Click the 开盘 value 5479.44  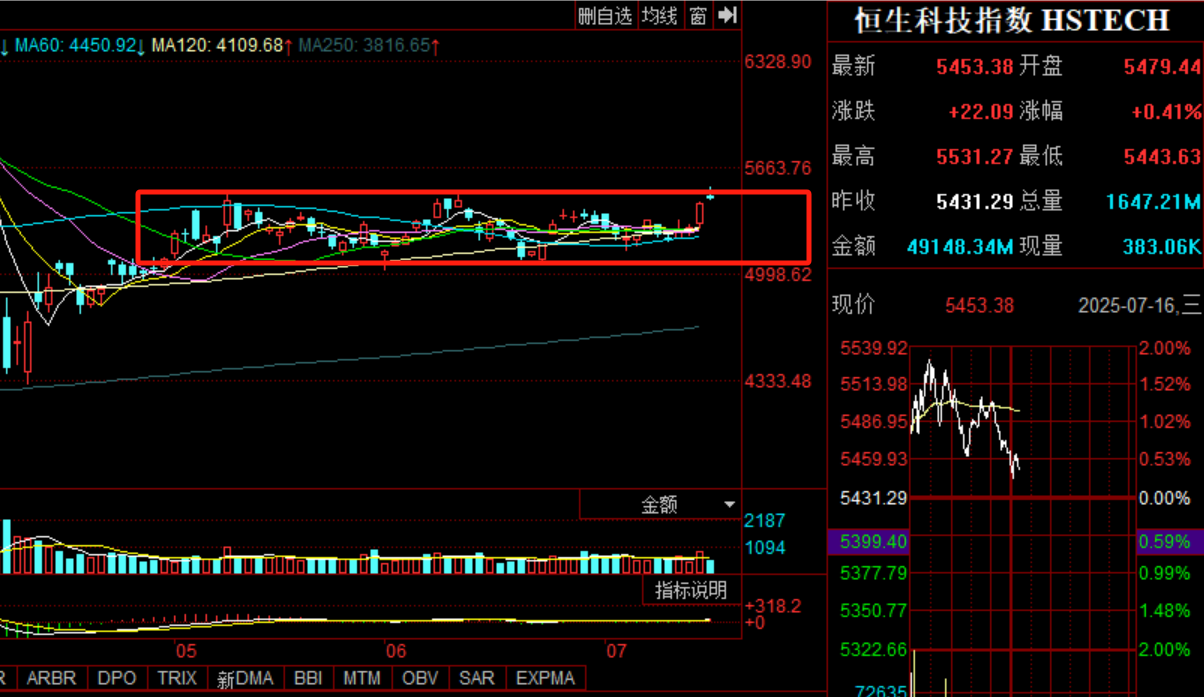pos(1161,67)
